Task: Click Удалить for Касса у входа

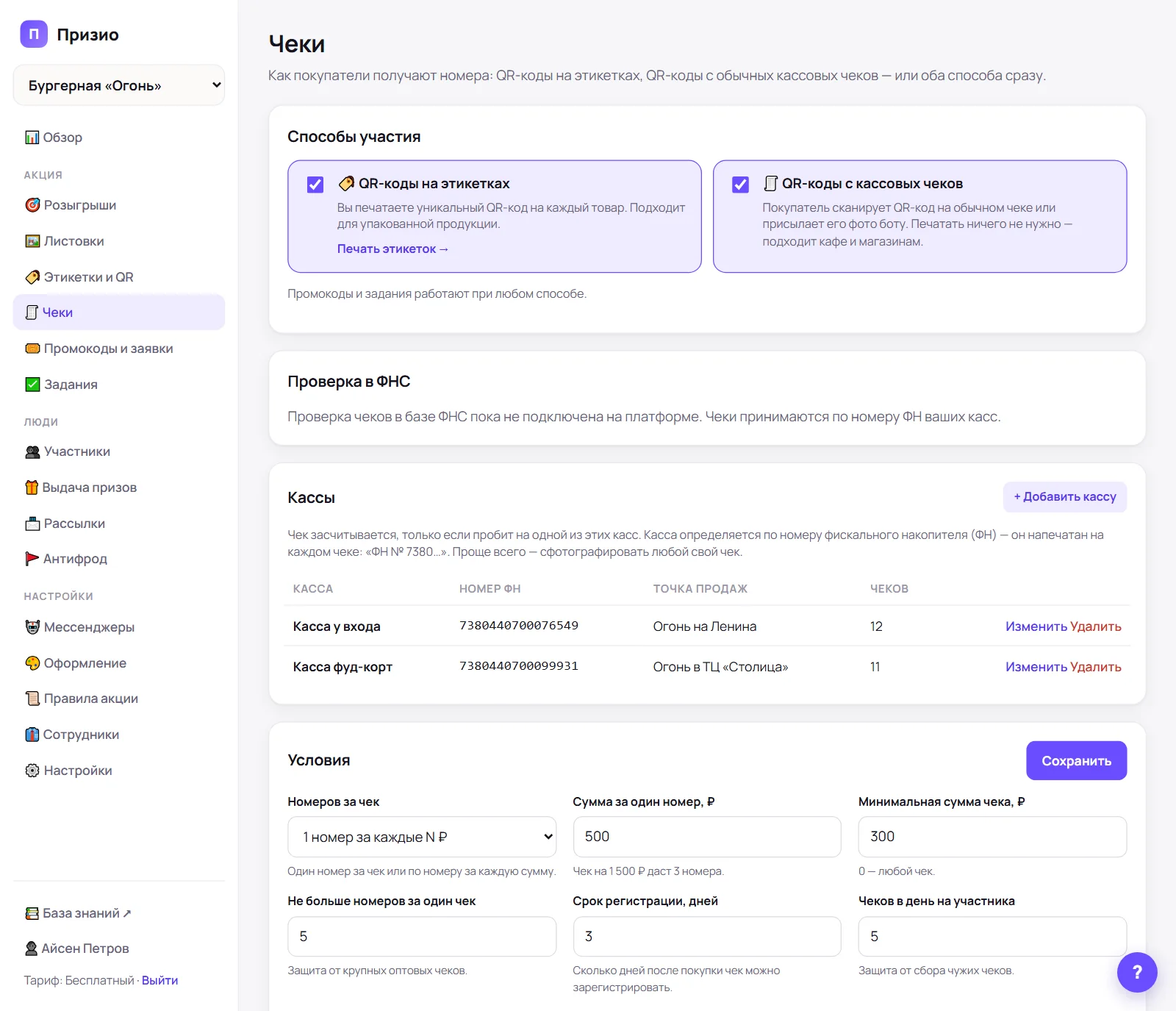Action: pos(1096,626)
